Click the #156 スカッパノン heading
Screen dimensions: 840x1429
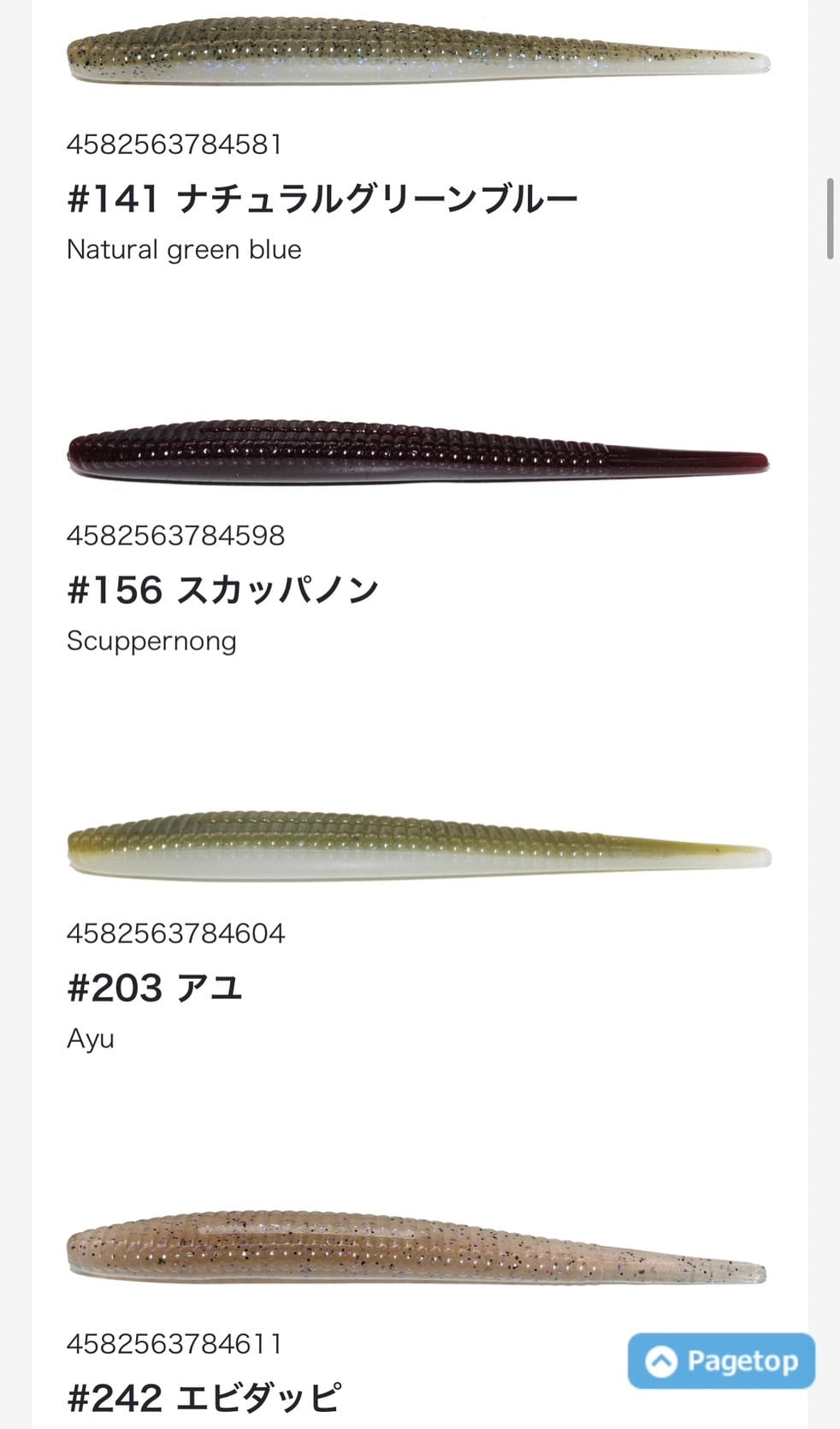point(222,590)
